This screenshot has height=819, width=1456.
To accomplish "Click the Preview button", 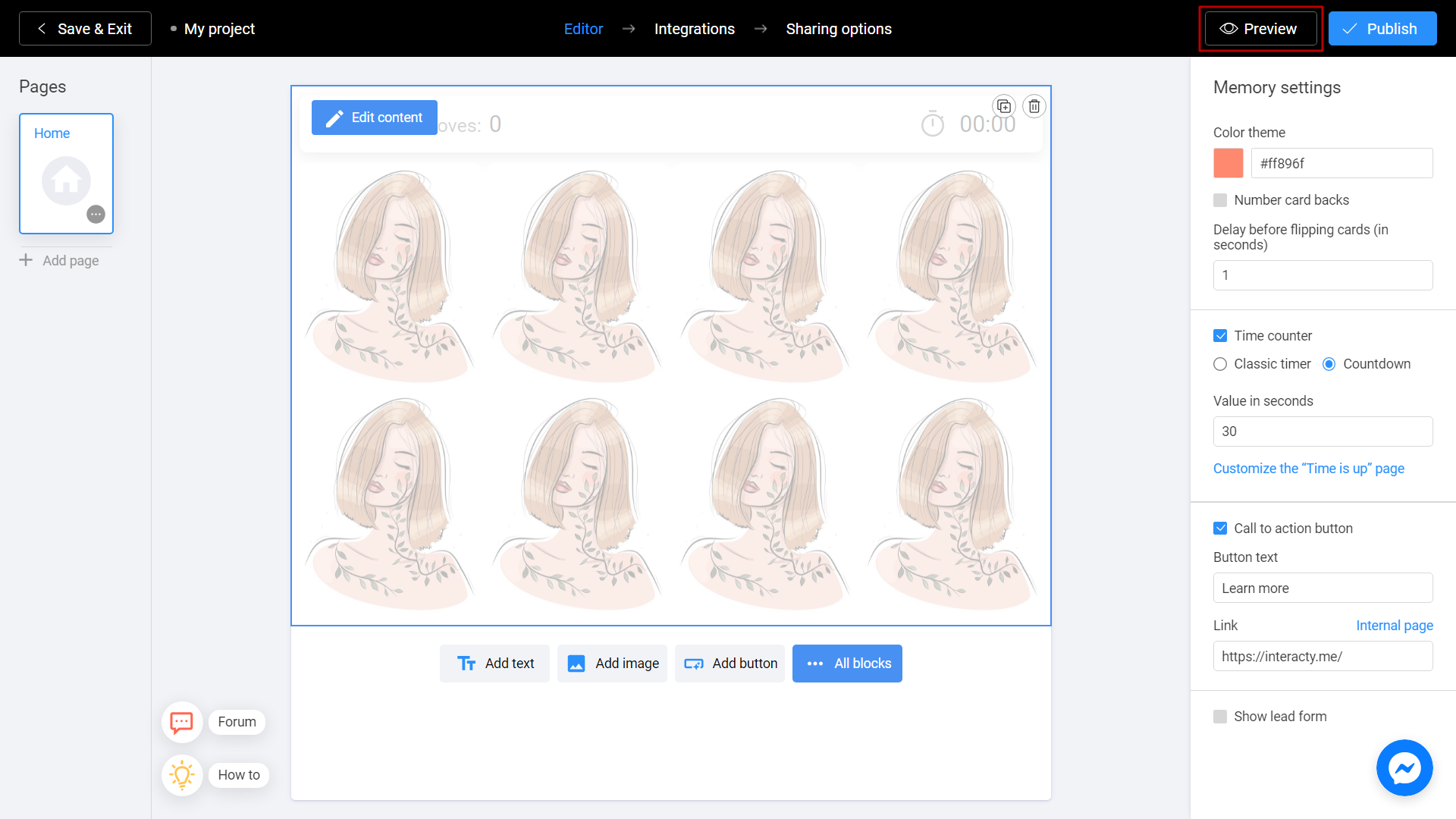I will [1261, 28].
